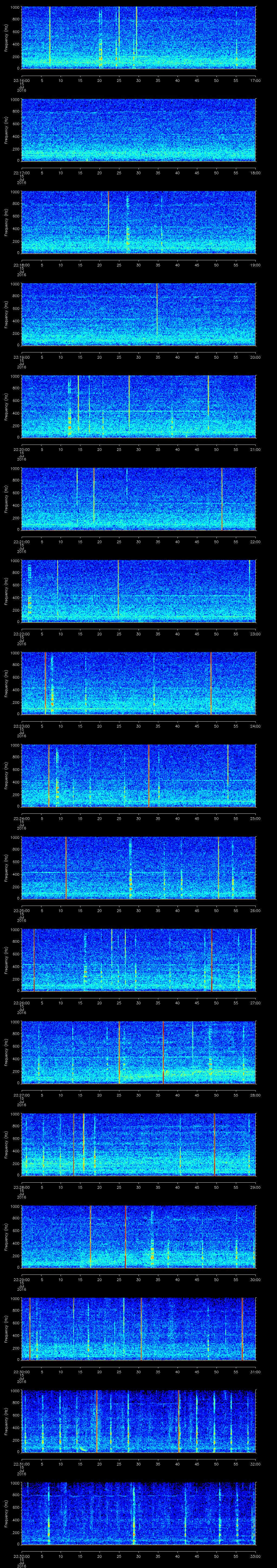The height and width of the screenshot is (1568, 277).
Task: Select the 23:00 end time label
Action: click(x=255, y=634)
